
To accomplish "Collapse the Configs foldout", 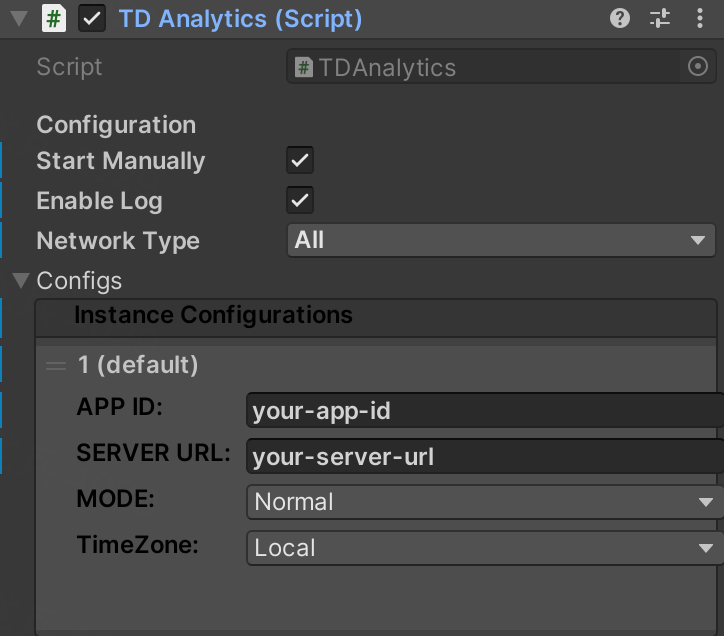I will coord(20,281).
